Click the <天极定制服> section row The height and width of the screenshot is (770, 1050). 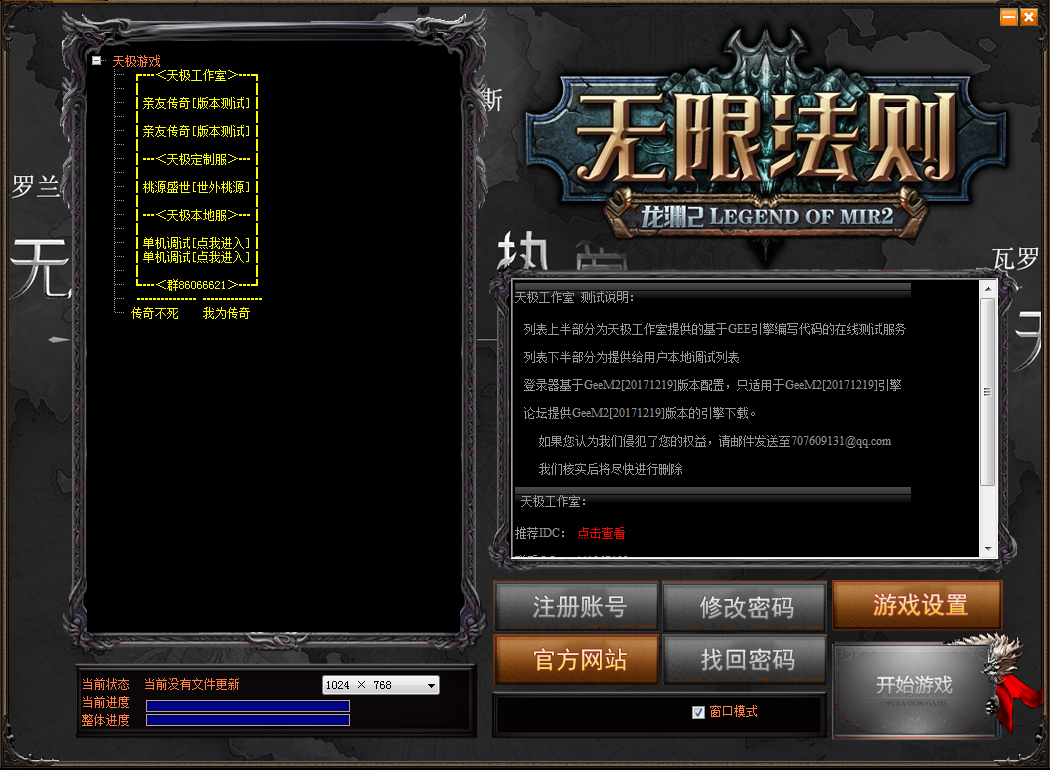pyautogui.click(x=196, y=159)
